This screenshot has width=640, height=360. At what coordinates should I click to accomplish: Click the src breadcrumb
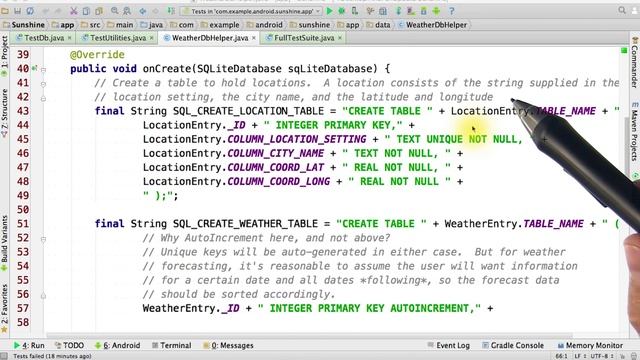(91, 25)
